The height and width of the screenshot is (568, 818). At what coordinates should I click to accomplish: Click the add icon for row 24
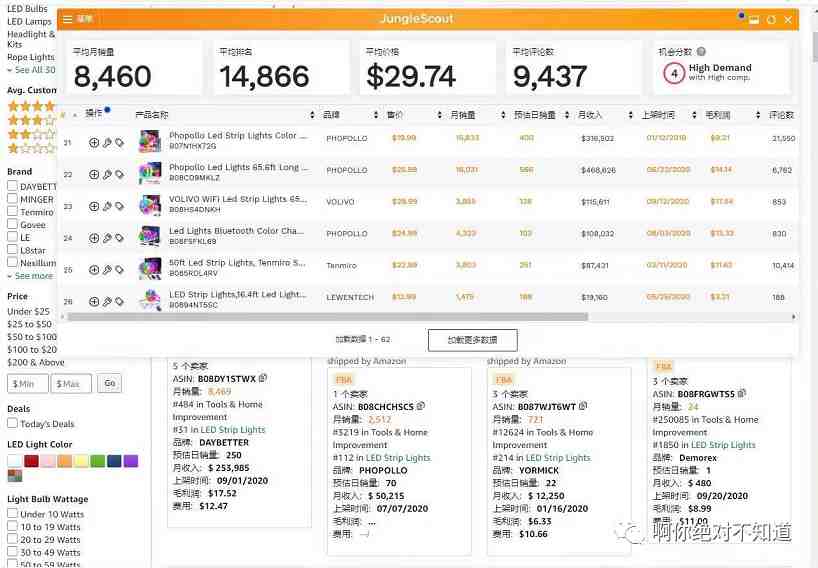tap(94, 238)
